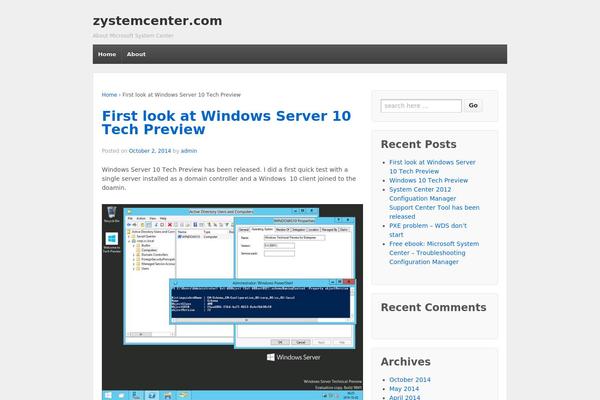Screen dimensions: 600x400
Task: Click the Recent Posts heading
Action: point(419,144)
